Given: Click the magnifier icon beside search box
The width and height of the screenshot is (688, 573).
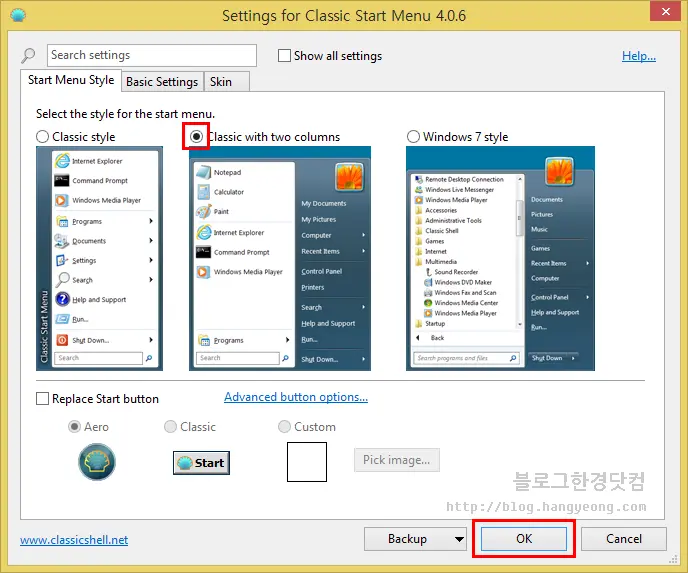Looking at the screenshot, I should [28, 56].
